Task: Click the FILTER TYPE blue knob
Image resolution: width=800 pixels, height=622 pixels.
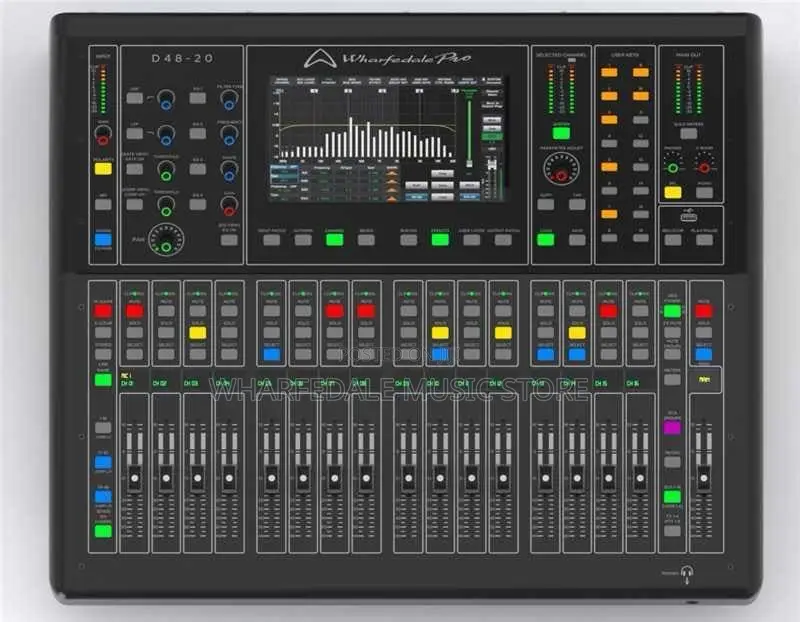Action: pyautogui.click(x=229, y=99)
